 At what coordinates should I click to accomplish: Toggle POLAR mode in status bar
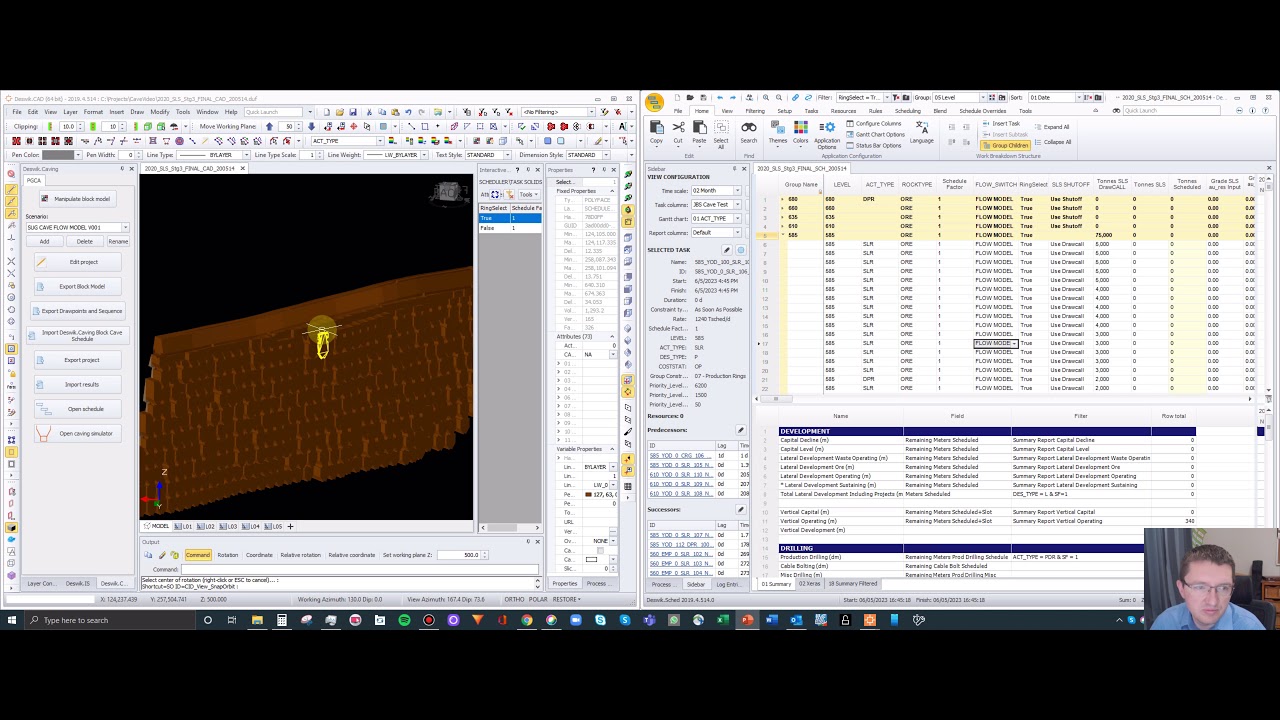[x=538, y=599]
